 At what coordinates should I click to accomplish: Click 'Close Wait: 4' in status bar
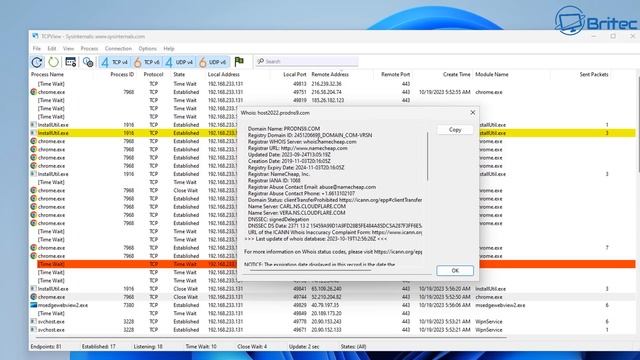coord(252,347)
